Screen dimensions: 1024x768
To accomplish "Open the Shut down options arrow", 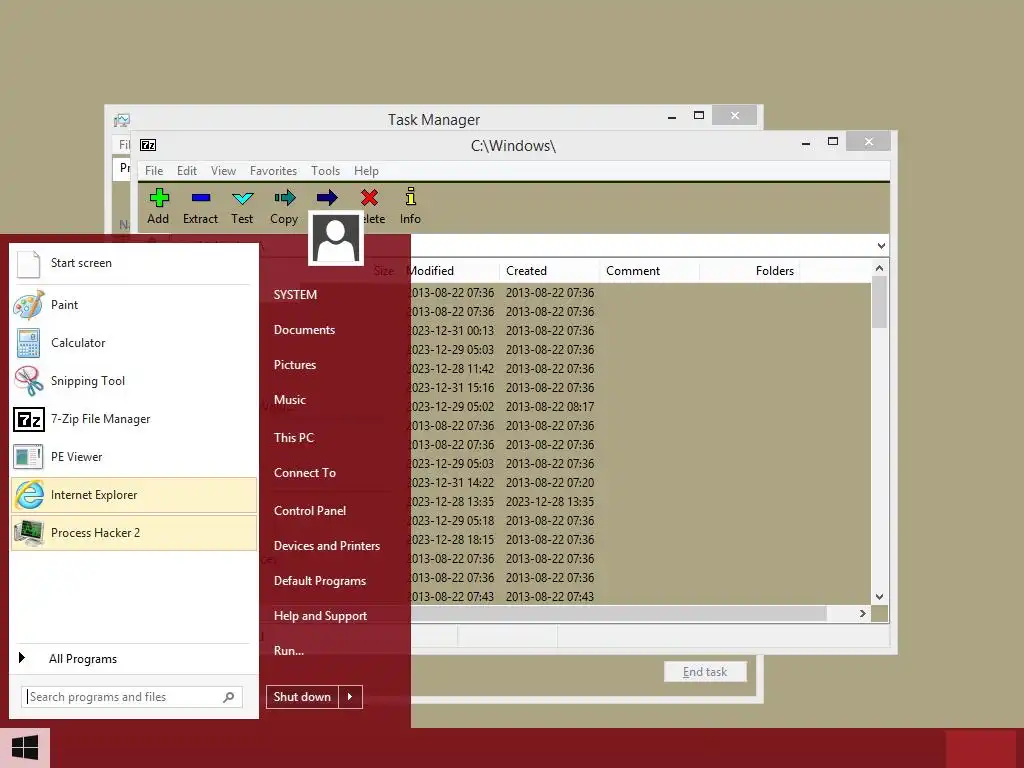I will 350,697.
